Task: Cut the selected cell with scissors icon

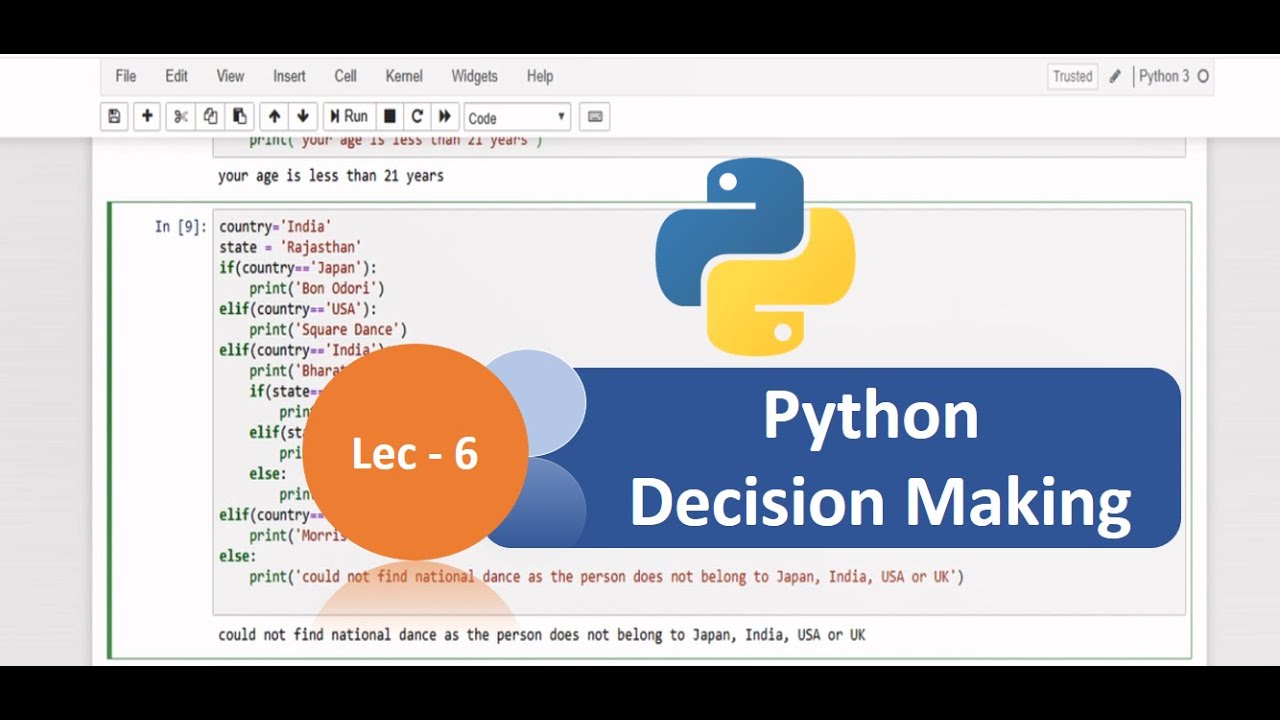Action: [181, 117]
